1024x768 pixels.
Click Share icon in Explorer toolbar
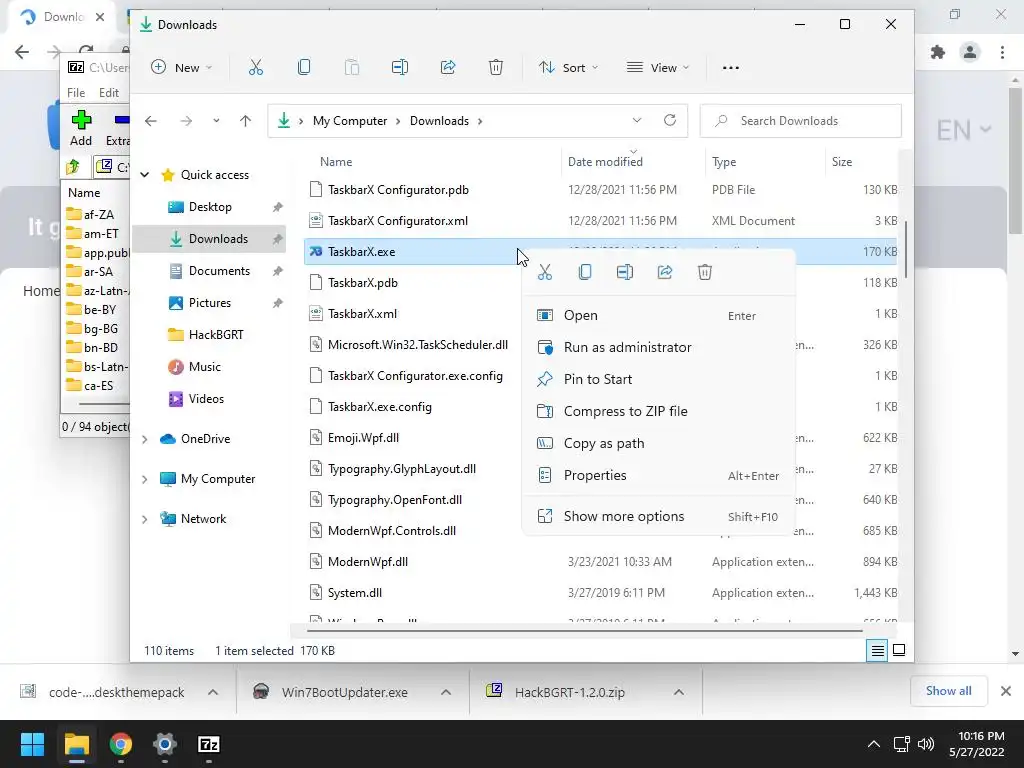coord(448,67)
